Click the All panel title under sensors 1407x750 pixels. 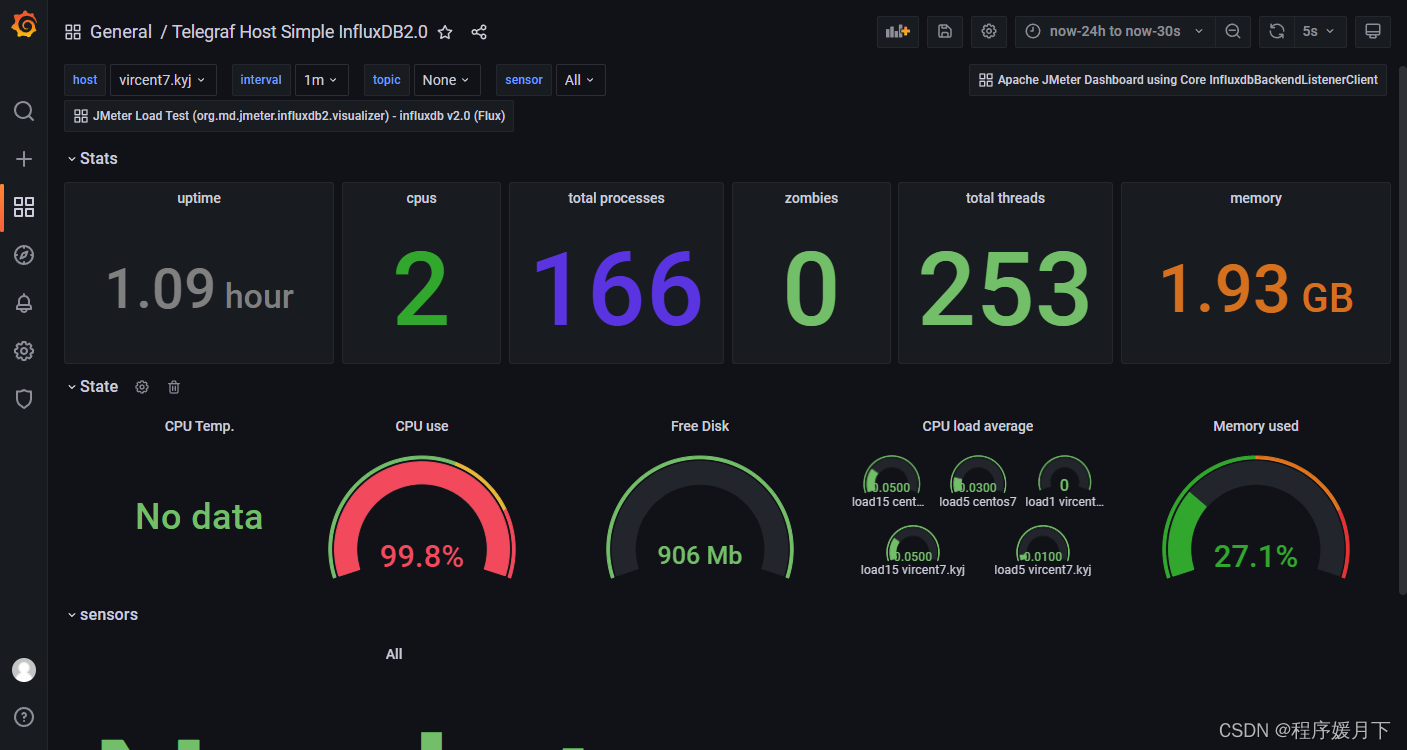394,654
